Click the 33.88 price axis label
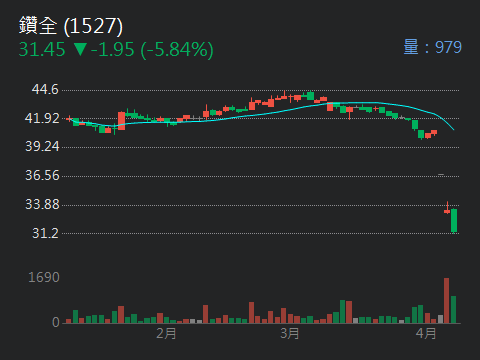 pyautogui.click(x=42, y=204)
